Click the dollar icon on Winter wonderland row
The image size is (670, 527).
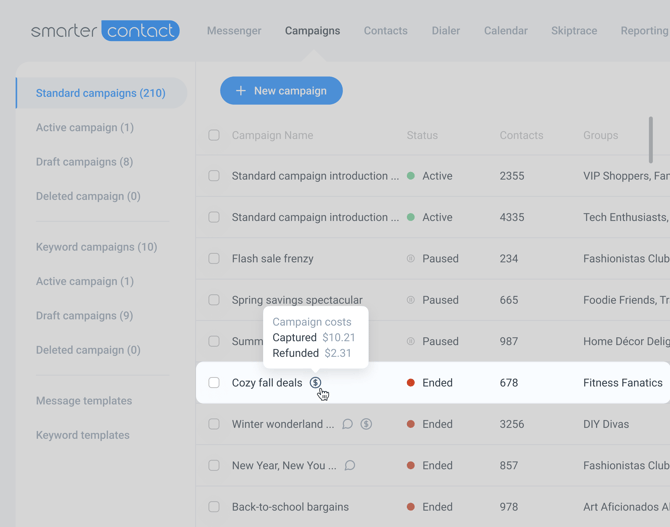coord(366,424)
